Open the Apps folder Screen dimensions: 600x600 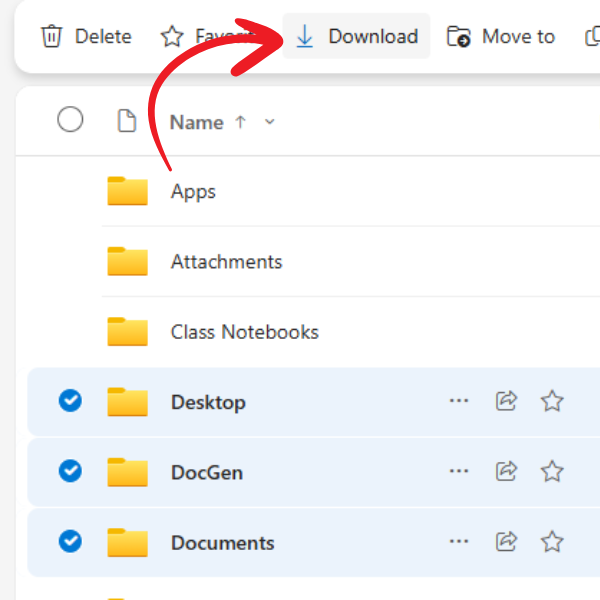click(x=193, y=191)
